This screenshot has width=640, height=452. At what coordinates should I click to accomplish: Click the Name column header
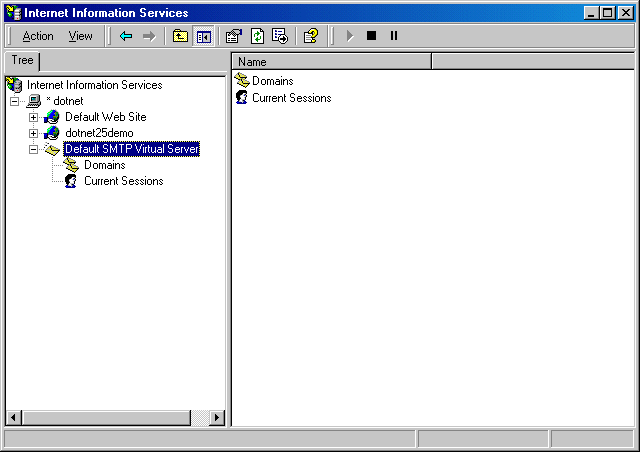click(330, 62)
